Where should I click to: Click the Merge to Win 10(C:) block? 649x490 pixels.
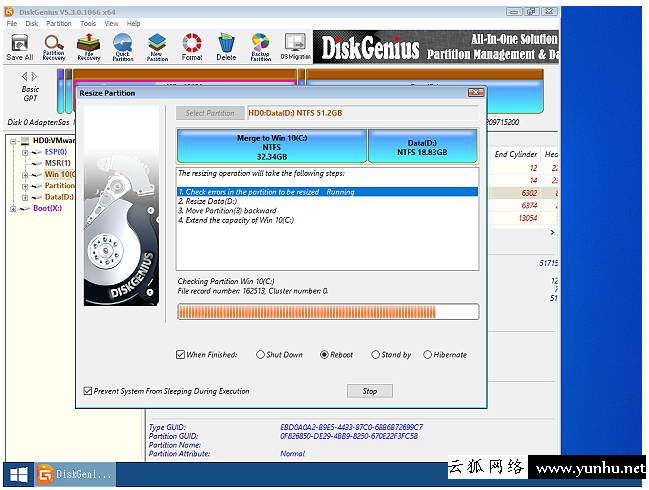click(x=272, y=146)
